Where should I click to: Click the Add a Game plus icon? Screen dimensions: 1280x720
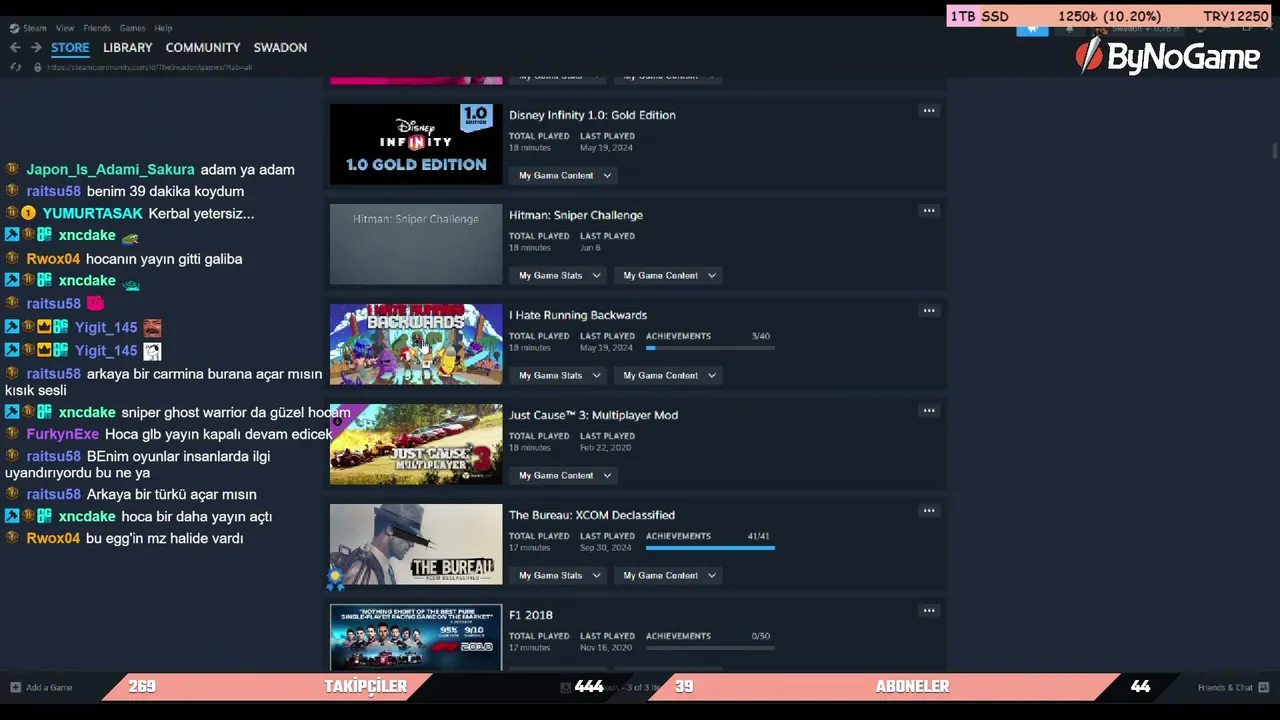(15, 687)
